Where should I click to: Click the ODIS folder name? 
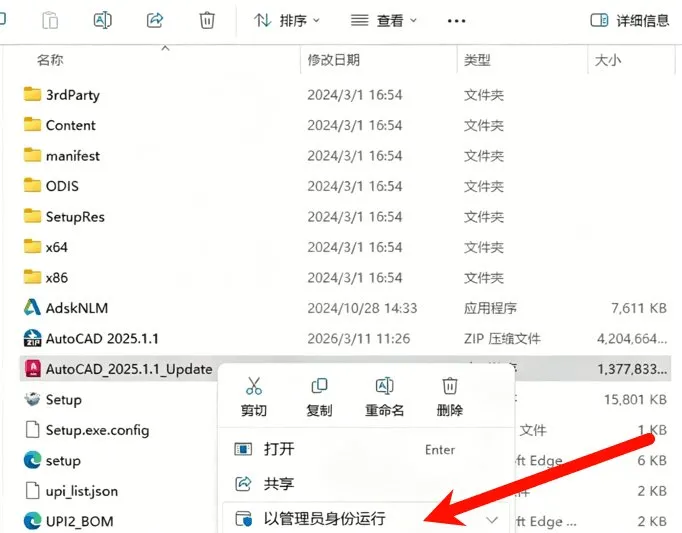click(62, 186)
